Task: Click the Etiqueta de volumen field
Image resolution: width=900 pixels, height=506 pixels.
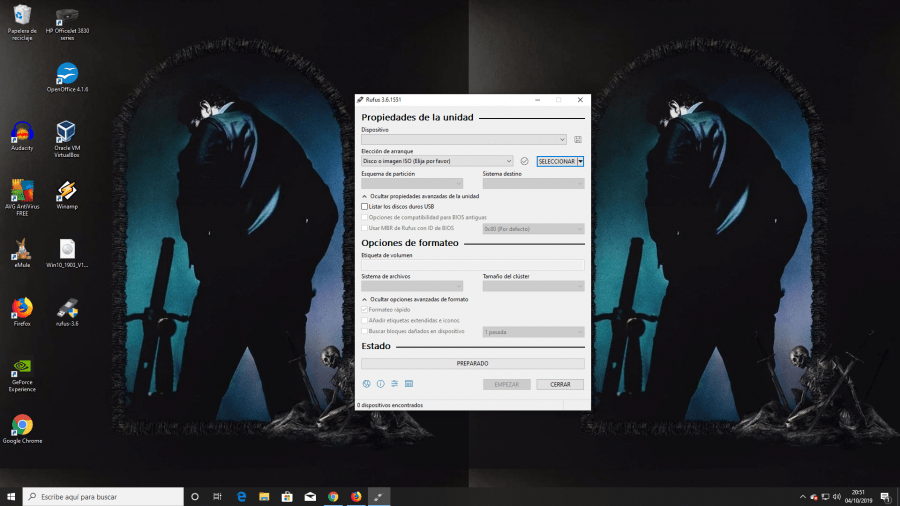Action: pos(472,265)
